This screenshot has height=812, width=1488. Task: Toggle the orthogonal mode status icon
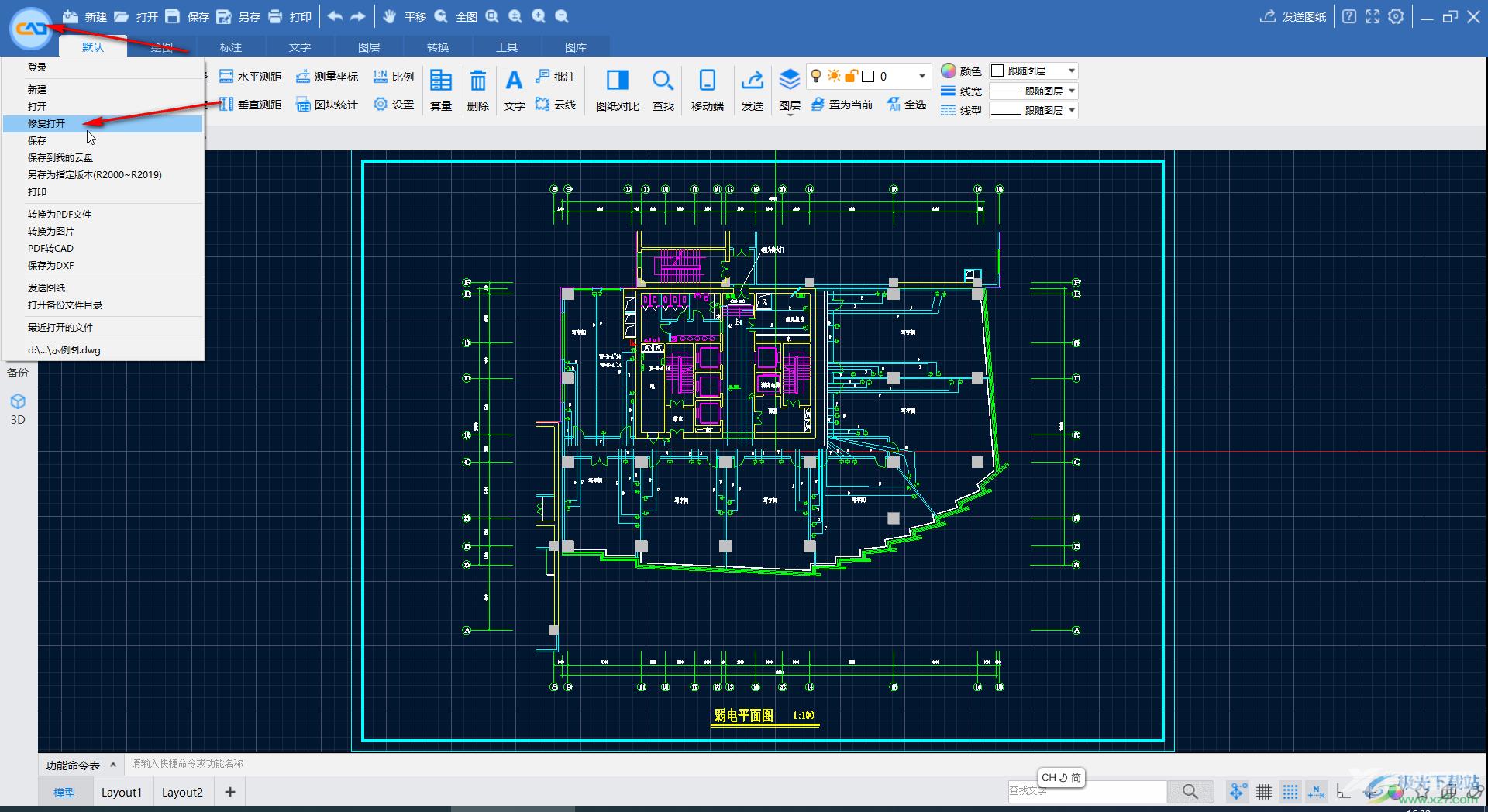tap(1343, 792)
